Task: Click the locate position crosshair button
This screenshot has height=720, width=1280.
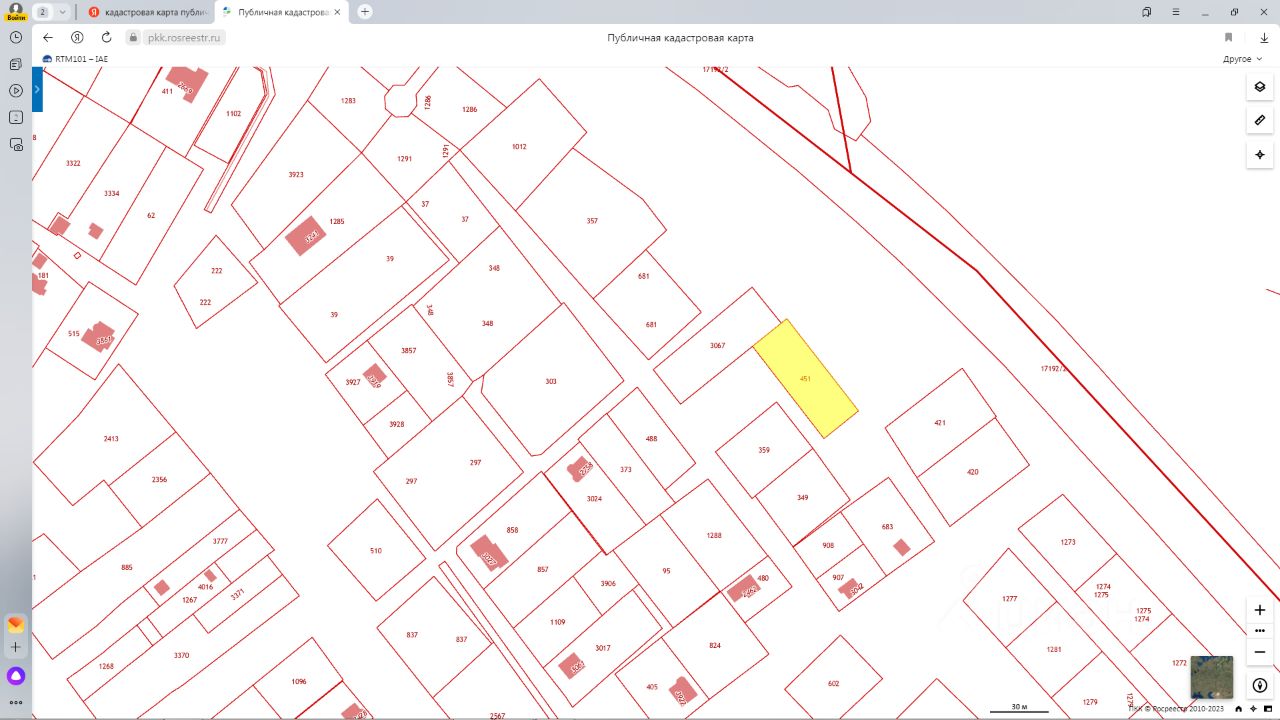Action: (1259, 155)
